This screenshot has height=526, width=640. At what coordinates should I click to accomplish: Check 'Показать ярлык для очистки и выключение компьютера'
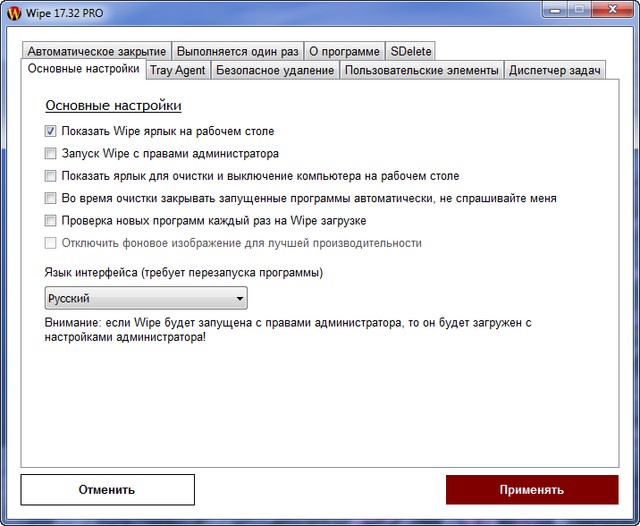[51, 176]
